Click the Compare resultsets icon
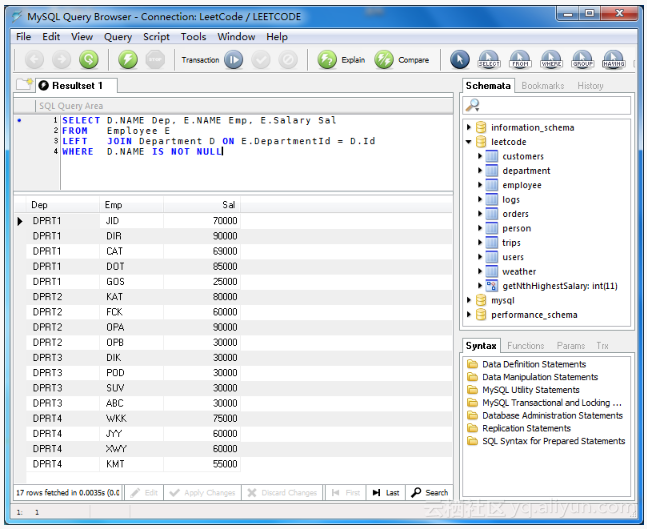This screenshot has height=529, width=647. pos(384,60)
